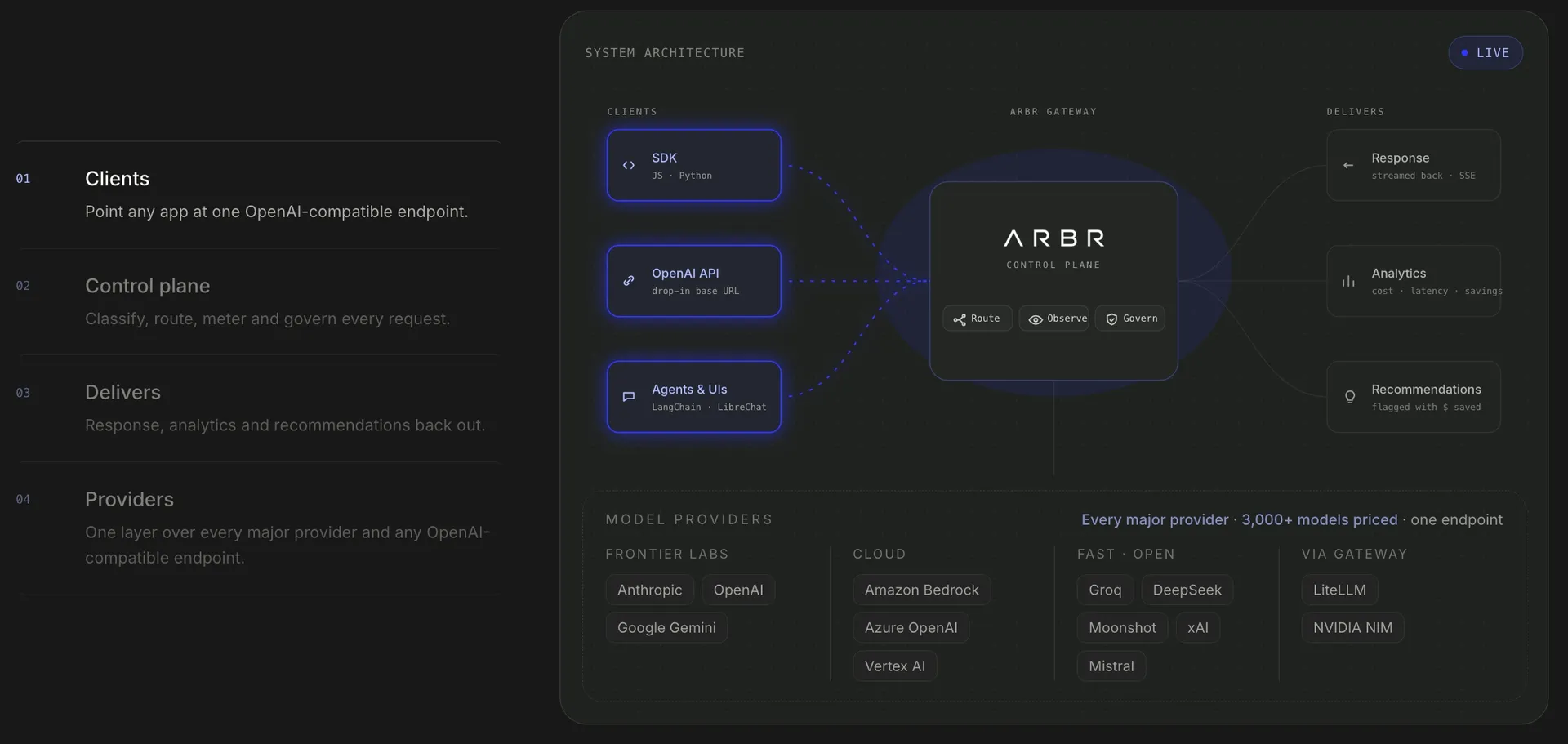Screen dimensions: 1568x744
Task: Click the DeepSeek provider chip
Action: coord(1187,590)
